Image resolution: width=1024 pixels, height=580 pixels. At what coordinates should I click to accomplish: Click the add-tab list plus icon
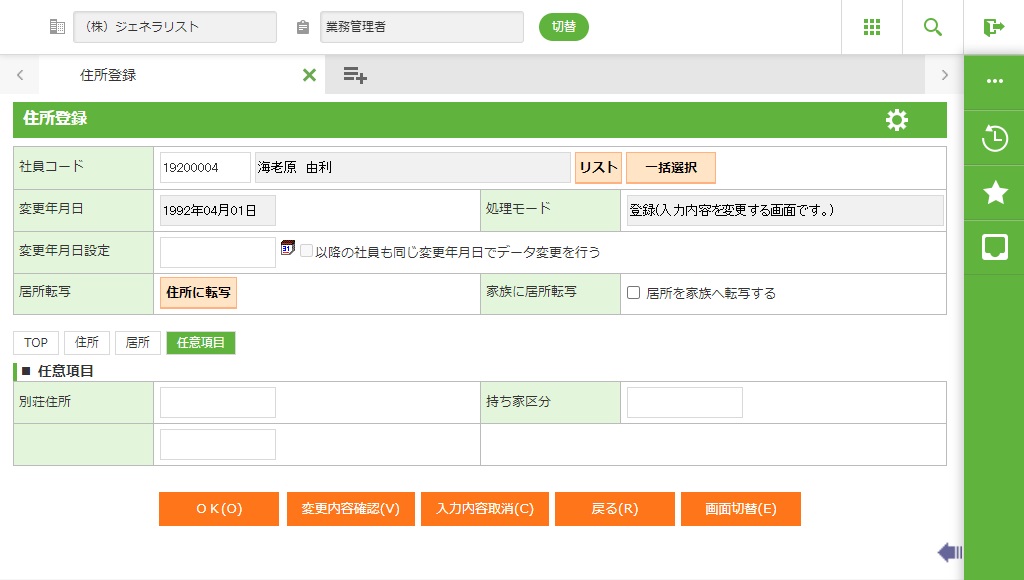[355, 75]
